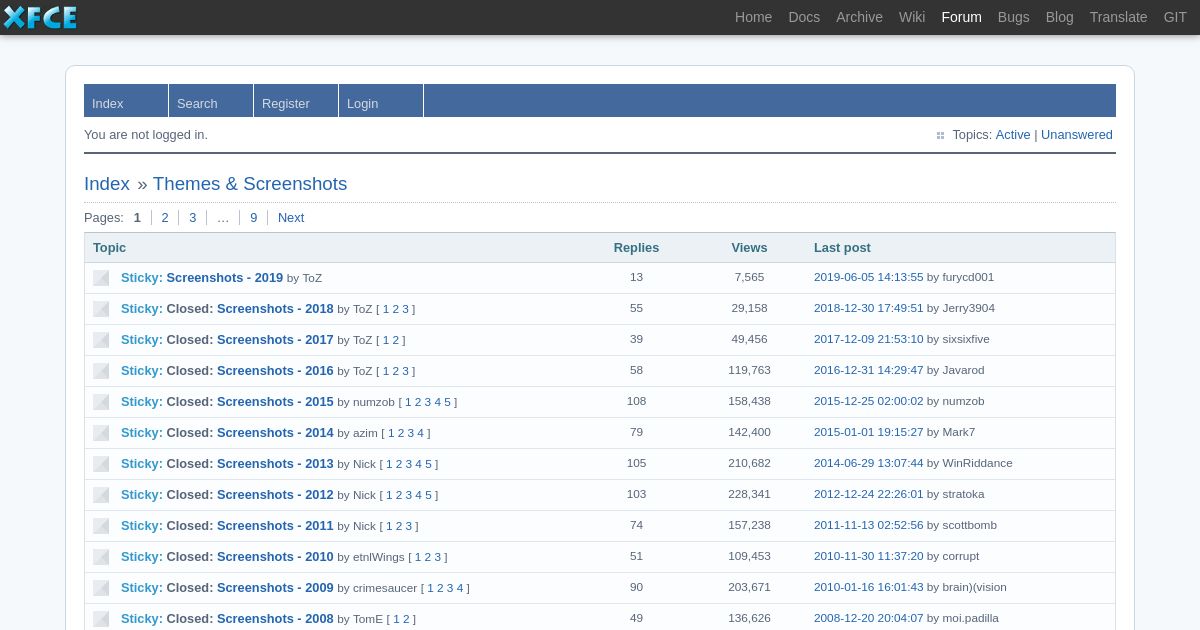The image size is (1200, 630).
Task: Click the topic icon beside Screenshots - 2017
Action: (101, 340)
